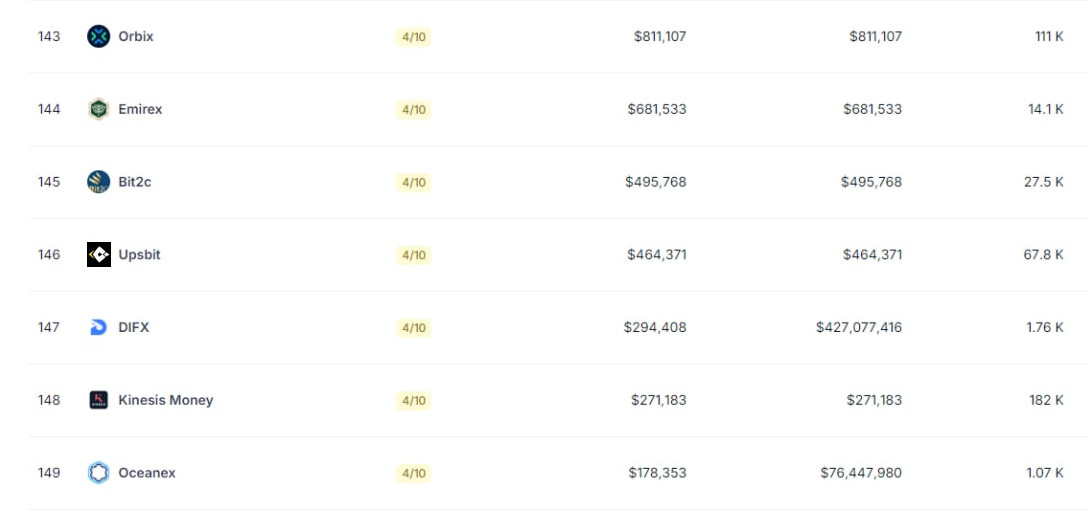Click the DIFX exchange logo icon

coord(99,327)
